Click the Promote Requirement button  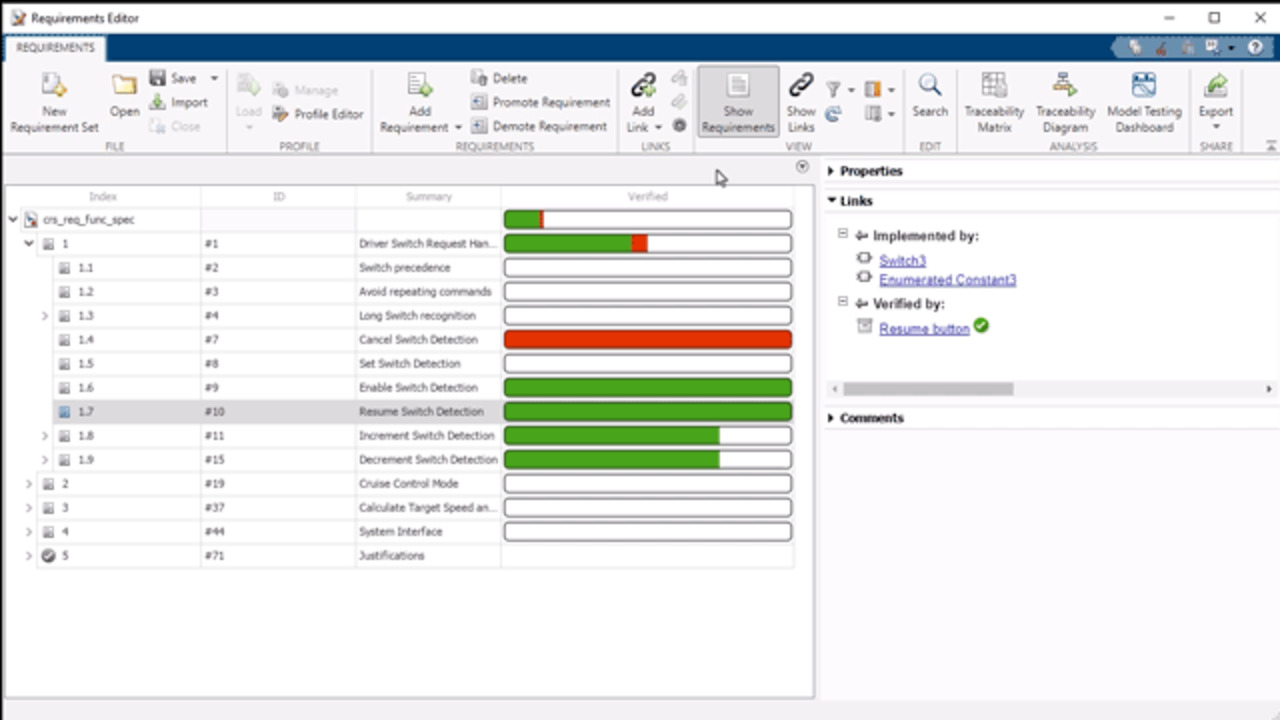tap(541, 102)
